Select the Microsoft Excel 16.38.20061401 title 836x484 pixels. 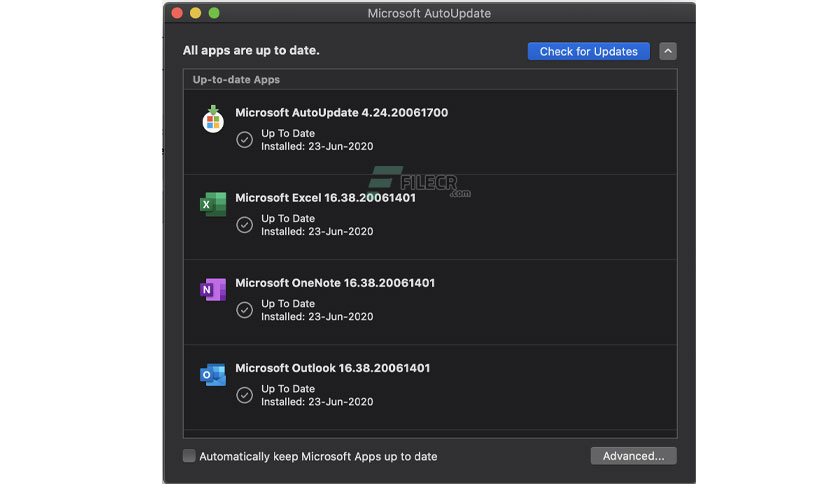(325, 198)
